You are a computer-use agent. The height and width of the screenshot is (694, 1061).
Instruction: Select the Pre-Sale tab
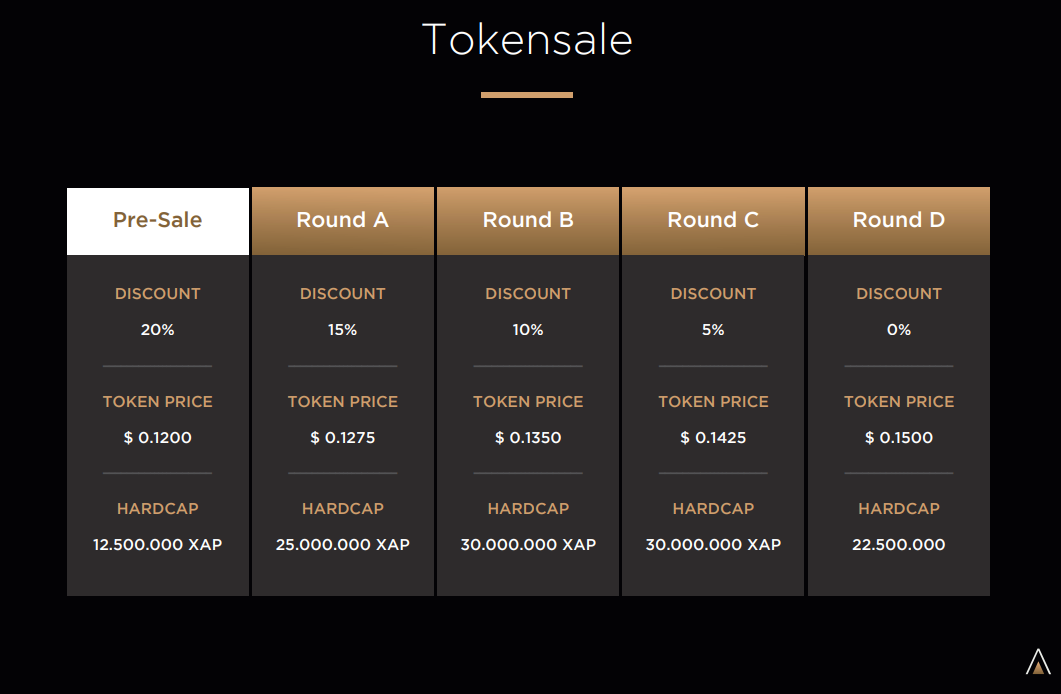(x=158, y=221)
